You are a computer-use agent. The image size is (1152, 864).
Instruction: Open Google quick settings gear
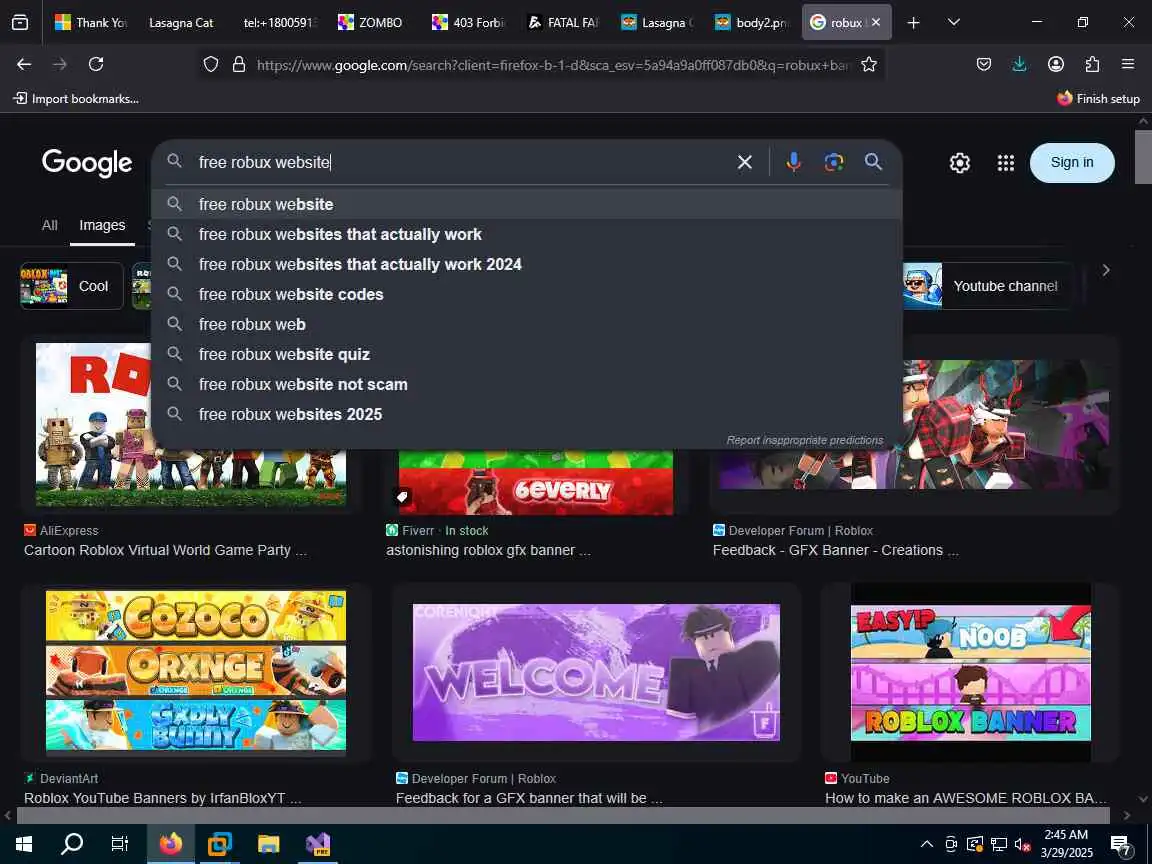coord(960,163)
